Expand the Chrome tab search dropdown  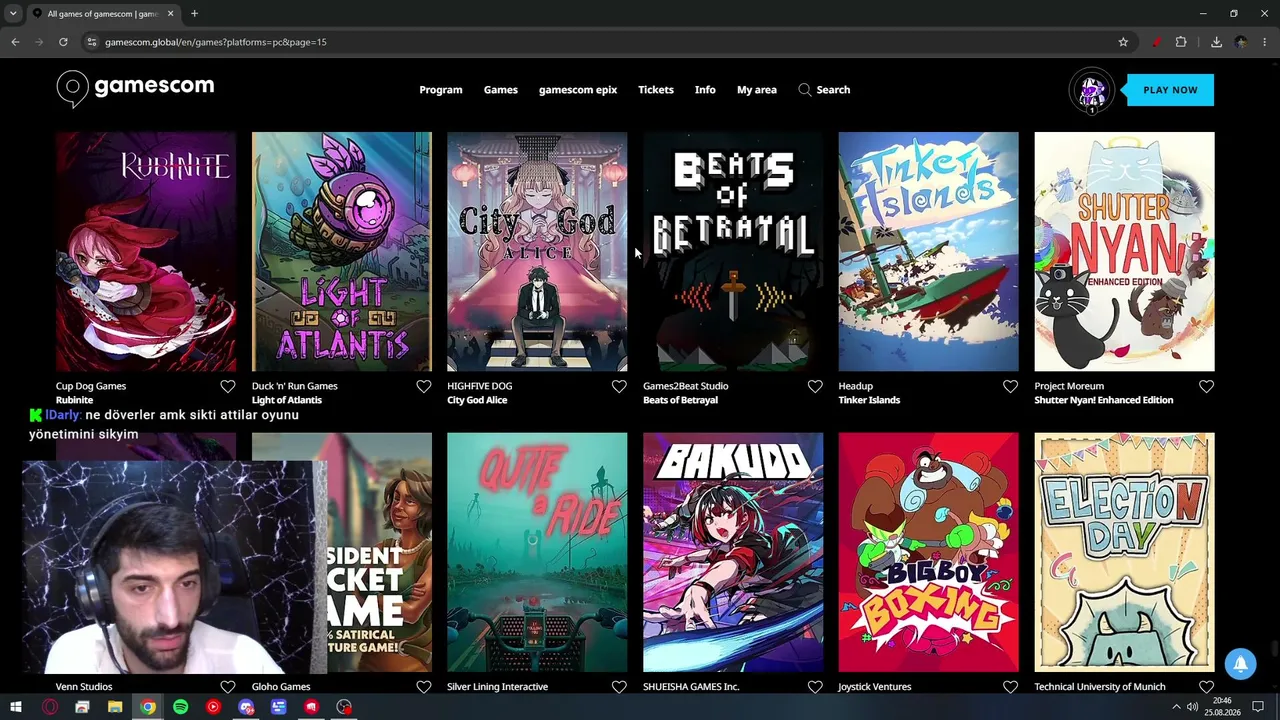[x=13, y=14]
